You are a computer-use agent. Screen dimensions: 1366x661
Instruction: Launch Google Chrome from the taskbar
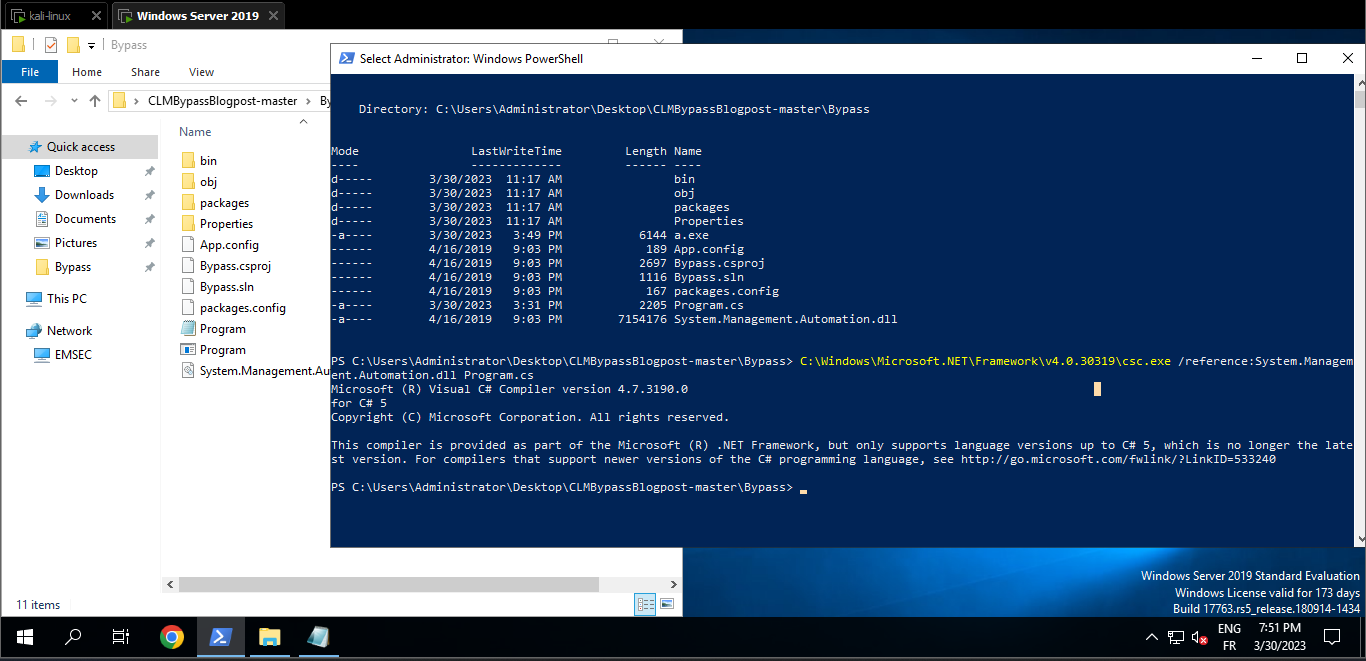[x=172, y=637]
